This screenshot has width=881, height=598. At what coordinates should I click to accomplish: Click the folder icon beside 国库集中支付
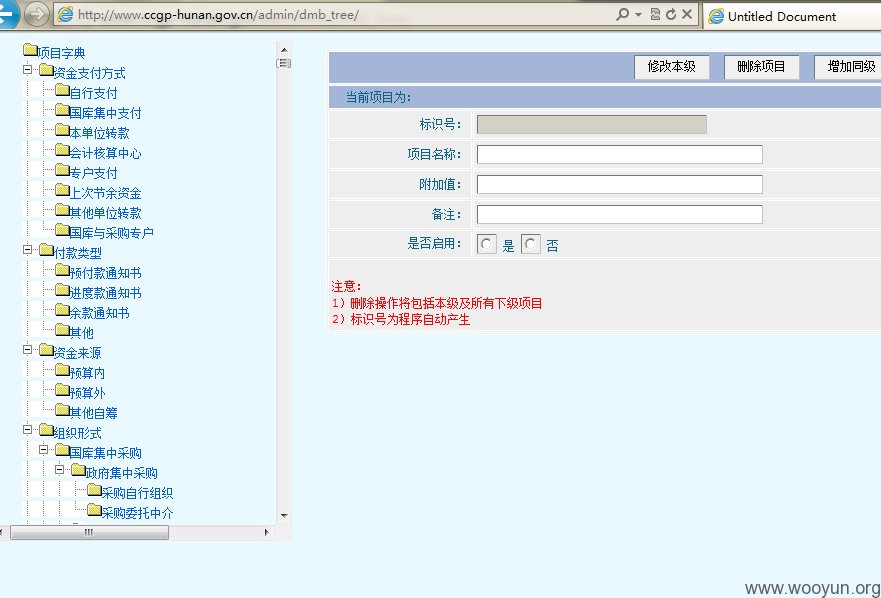pos(62,111)
